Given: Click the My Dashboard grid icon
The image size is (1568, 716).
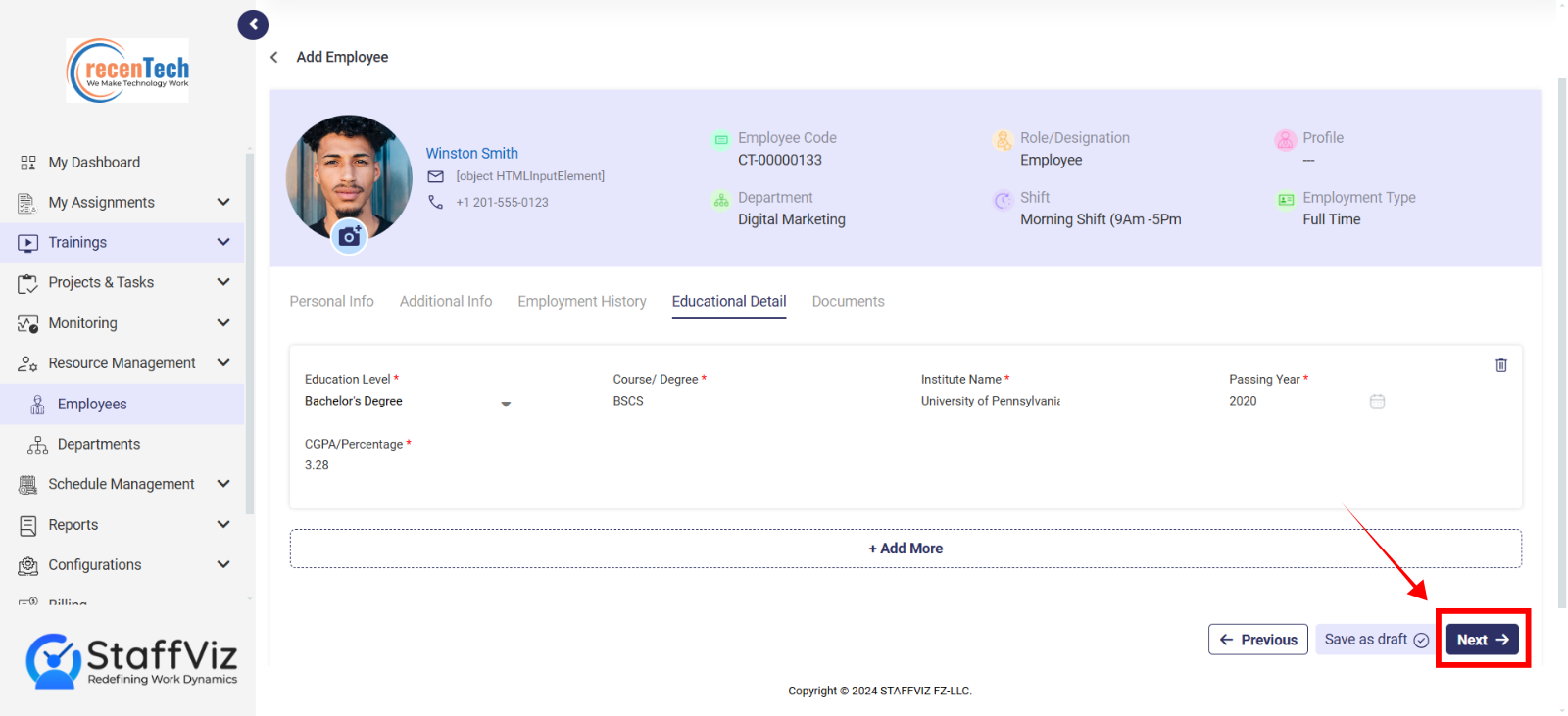Looking at the screenshot, I should pyautogui.click(x=28, y=163).
